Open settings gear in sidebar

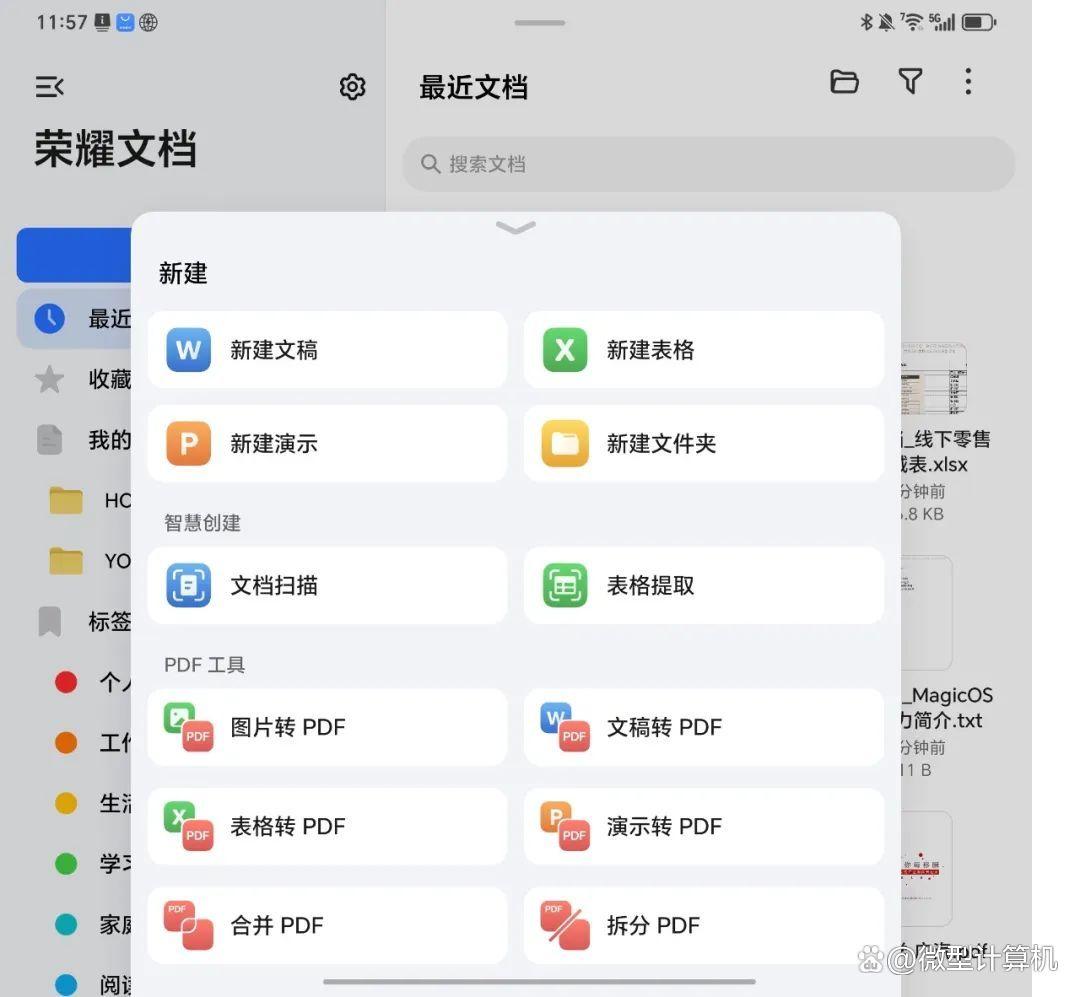(352, 87)
